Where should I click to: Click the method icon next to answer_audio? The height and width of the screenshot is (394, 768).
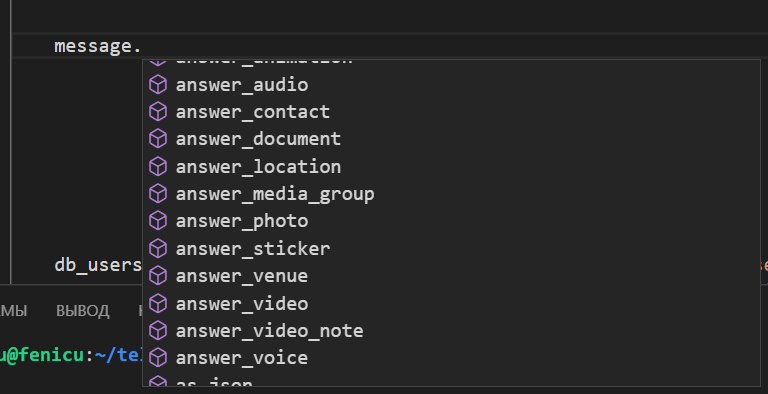coord(158,85)
